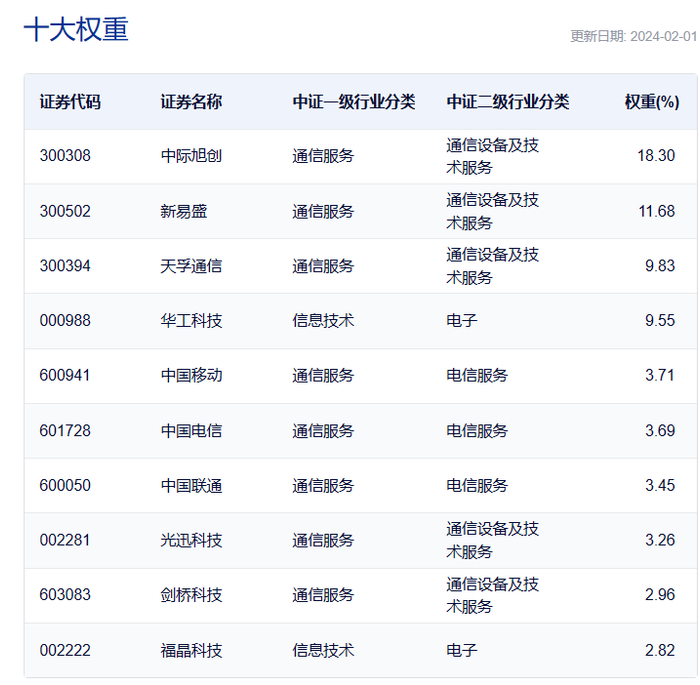Click 电信服务 in the 中国移动 row

coord(477,376)
